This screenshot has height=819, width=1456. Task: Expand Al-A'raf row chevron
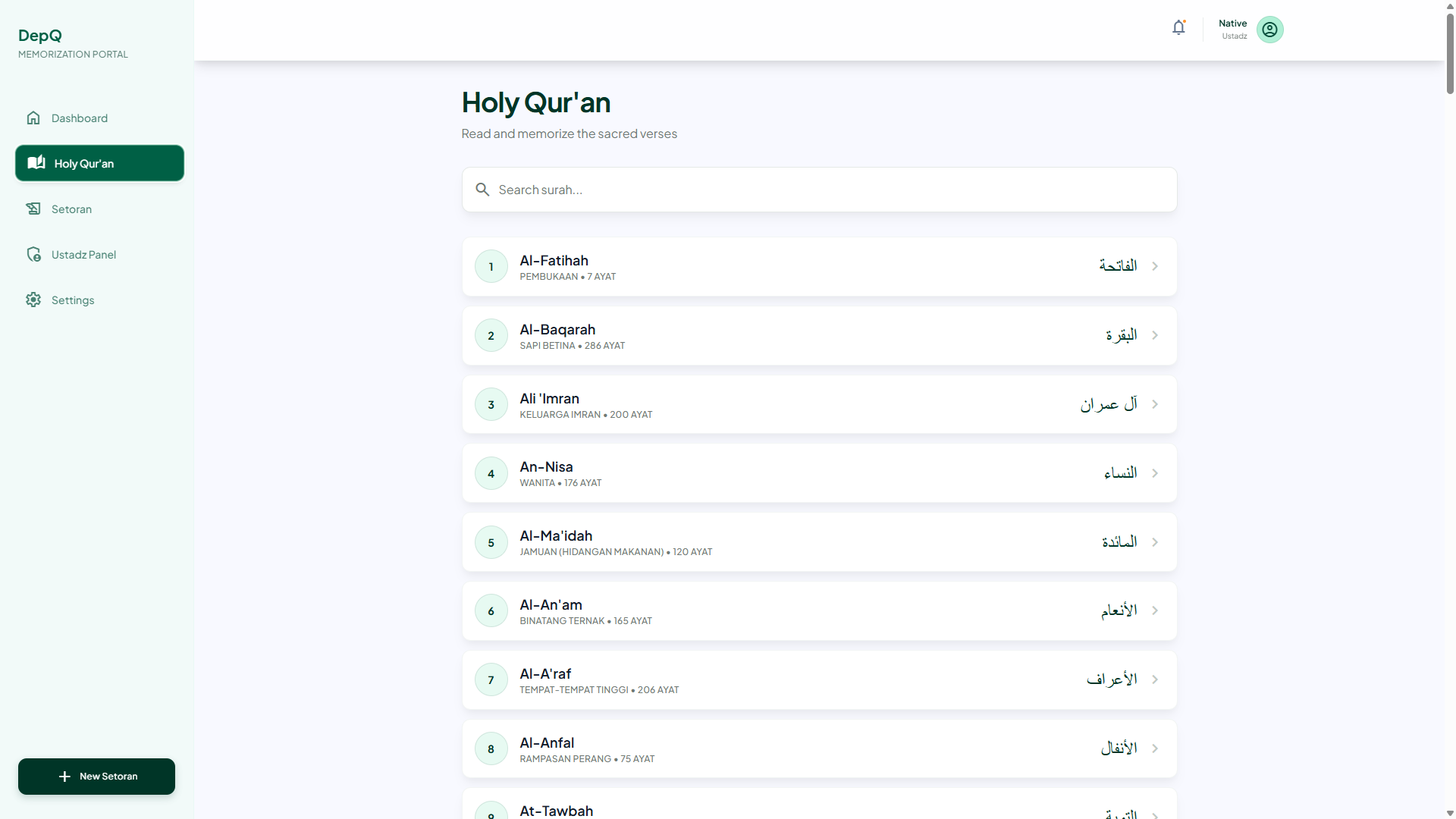[1155, 679]
